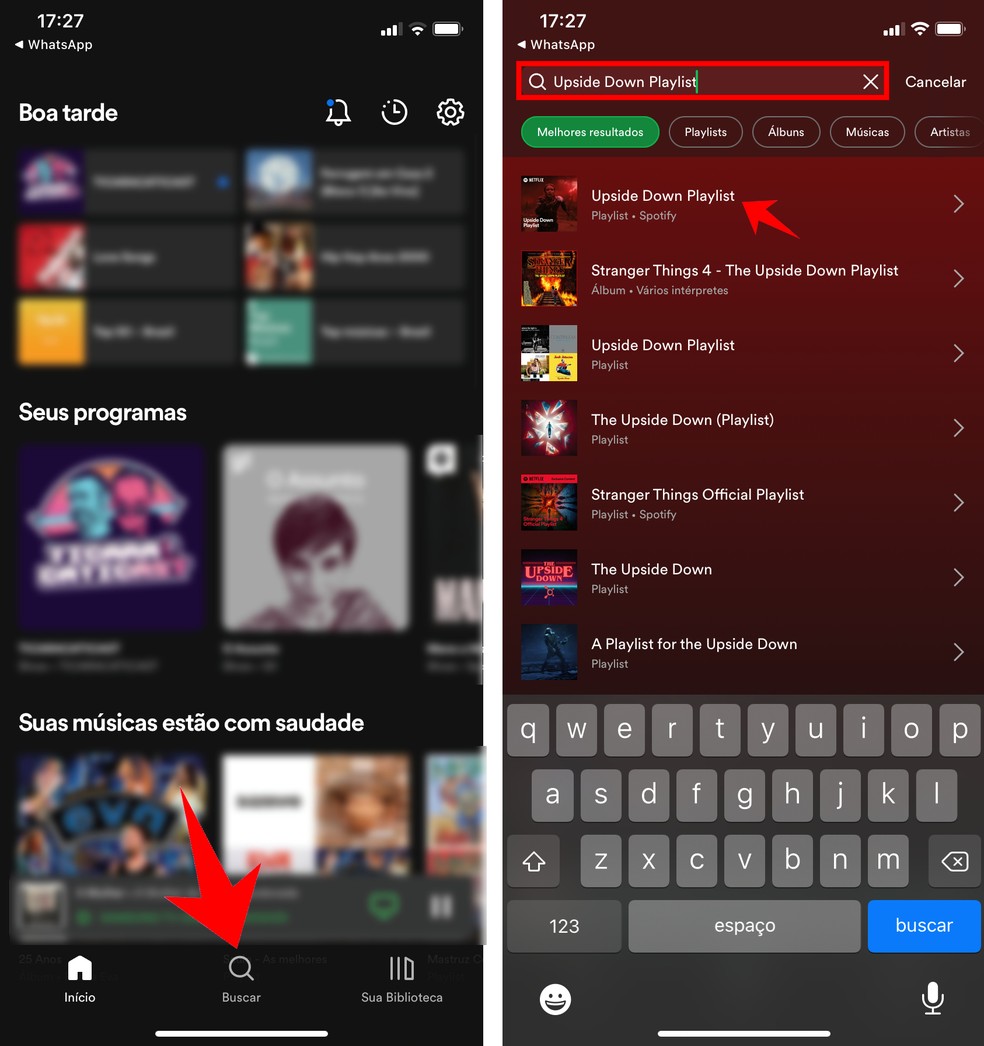
Task: Pause playback in the mini player
Action: [x=440, y=905]
